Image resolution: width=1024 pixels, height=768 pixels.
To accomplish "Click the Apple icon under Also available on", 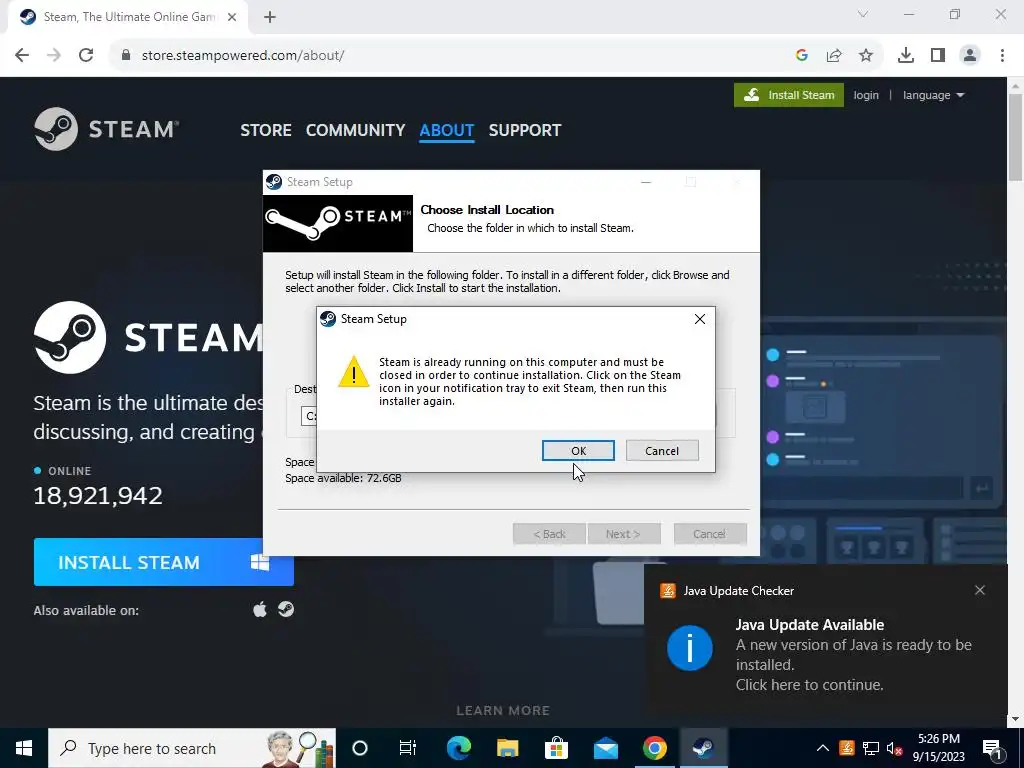I will click(260, 609).
